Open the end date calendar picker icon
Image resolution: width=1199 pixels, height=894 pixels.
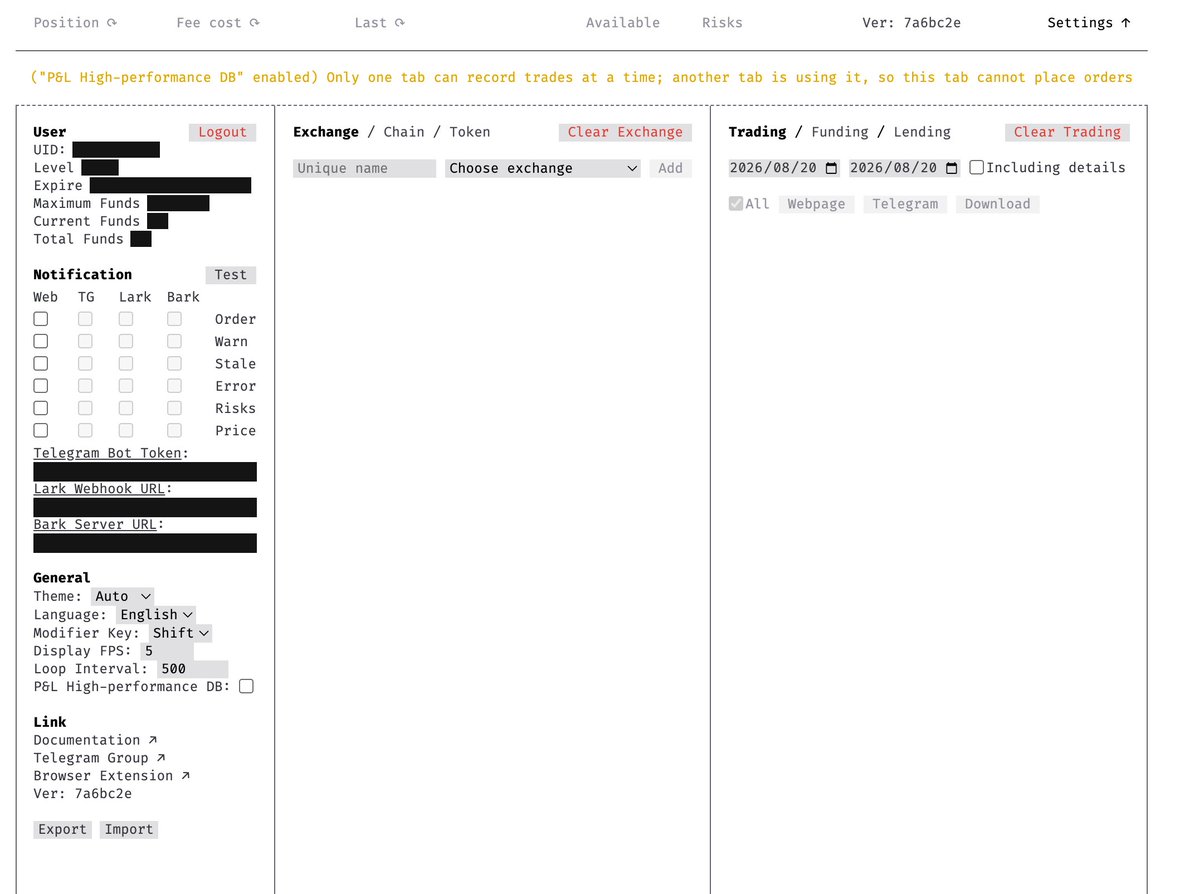point(951,168)
